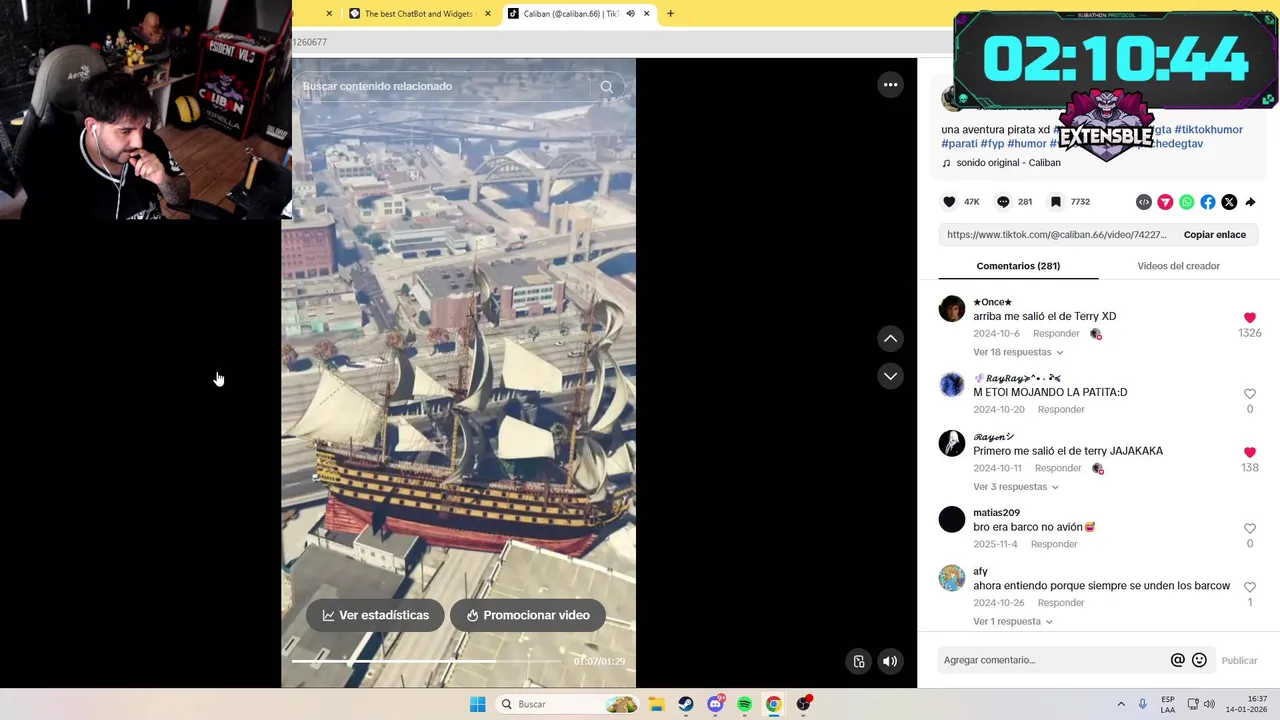
Task: Open a new browser tab with plus button
Action: [x=670, y=14]
